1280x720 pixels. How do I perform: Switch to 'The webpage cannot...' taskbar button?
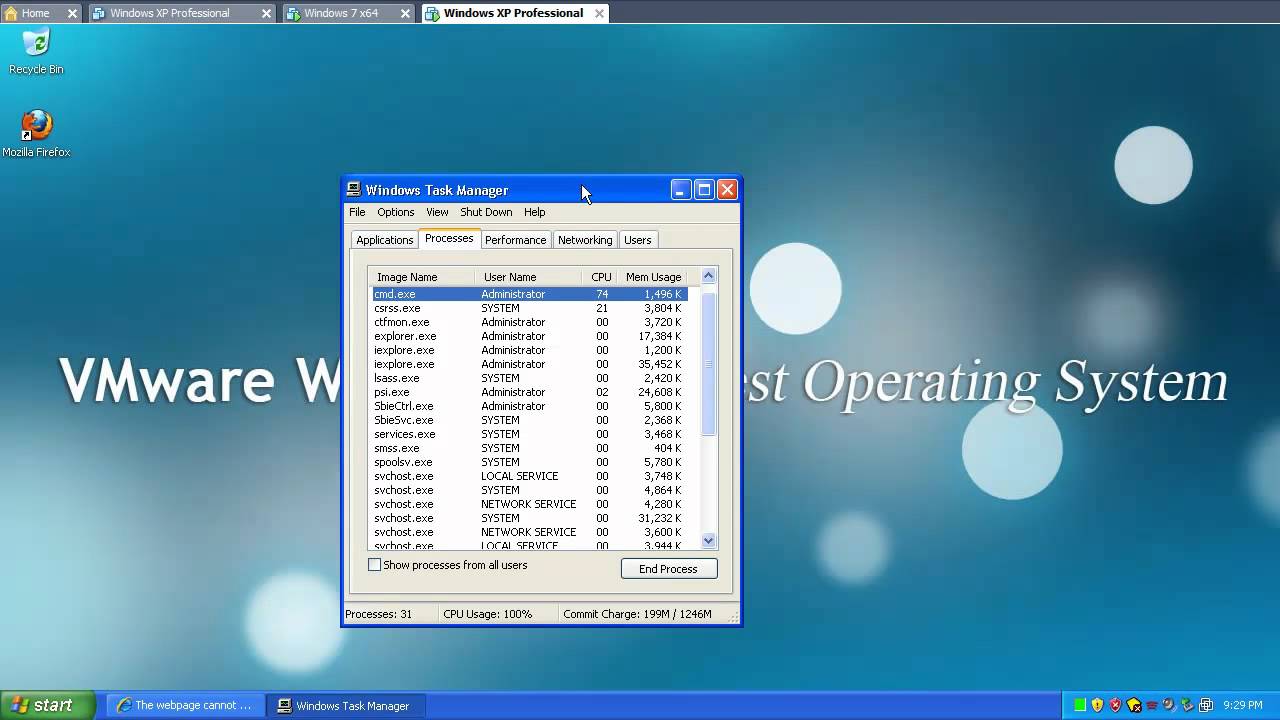(x=185, y=705)
